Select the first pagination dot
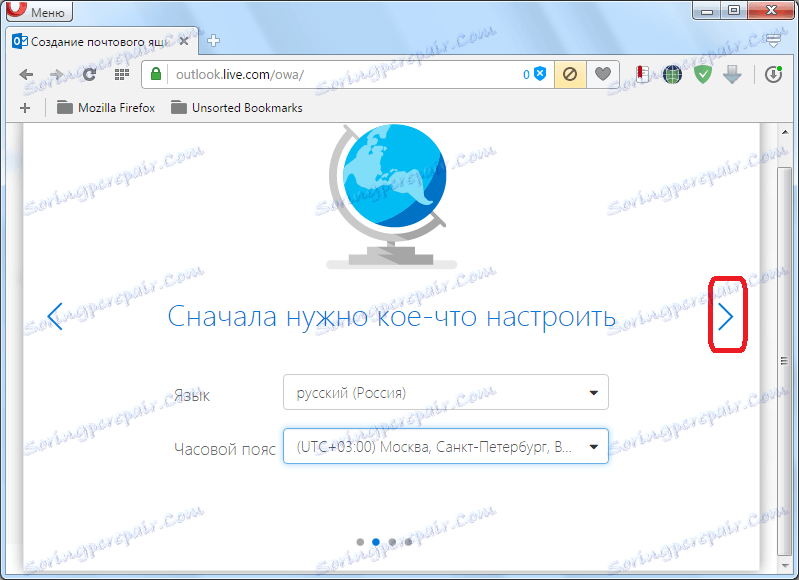Screen dimensions: 799x580 click(x=360, y=542)
